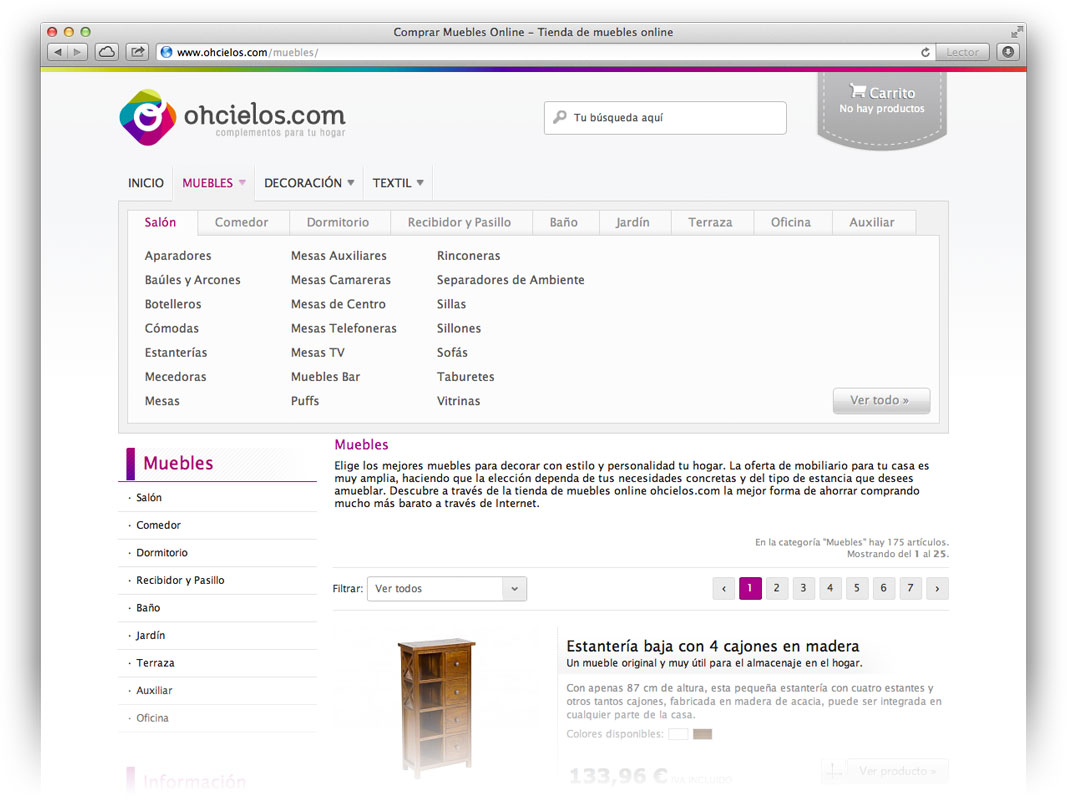This screenshot has width=1067, height=800.
Task: Expand the TEXTIL dropdown menu
Action: 398,183
